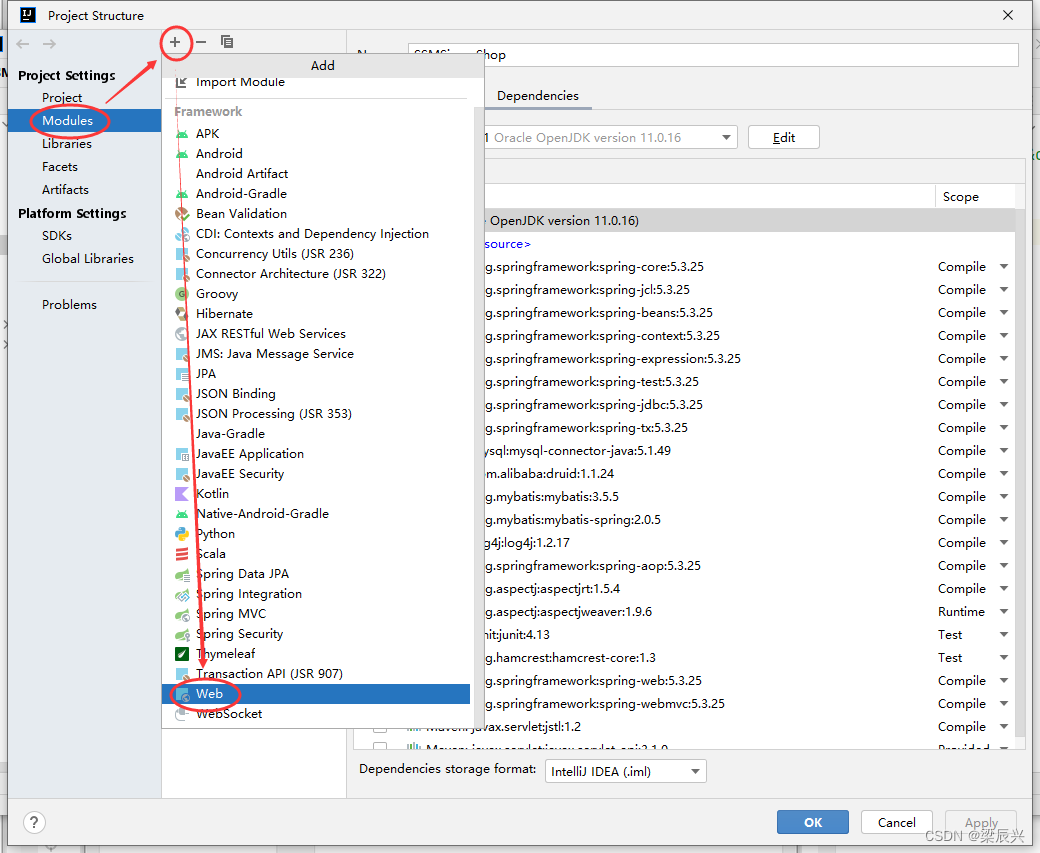
Task: Open the help question mark icon
Action: [34, 822]
